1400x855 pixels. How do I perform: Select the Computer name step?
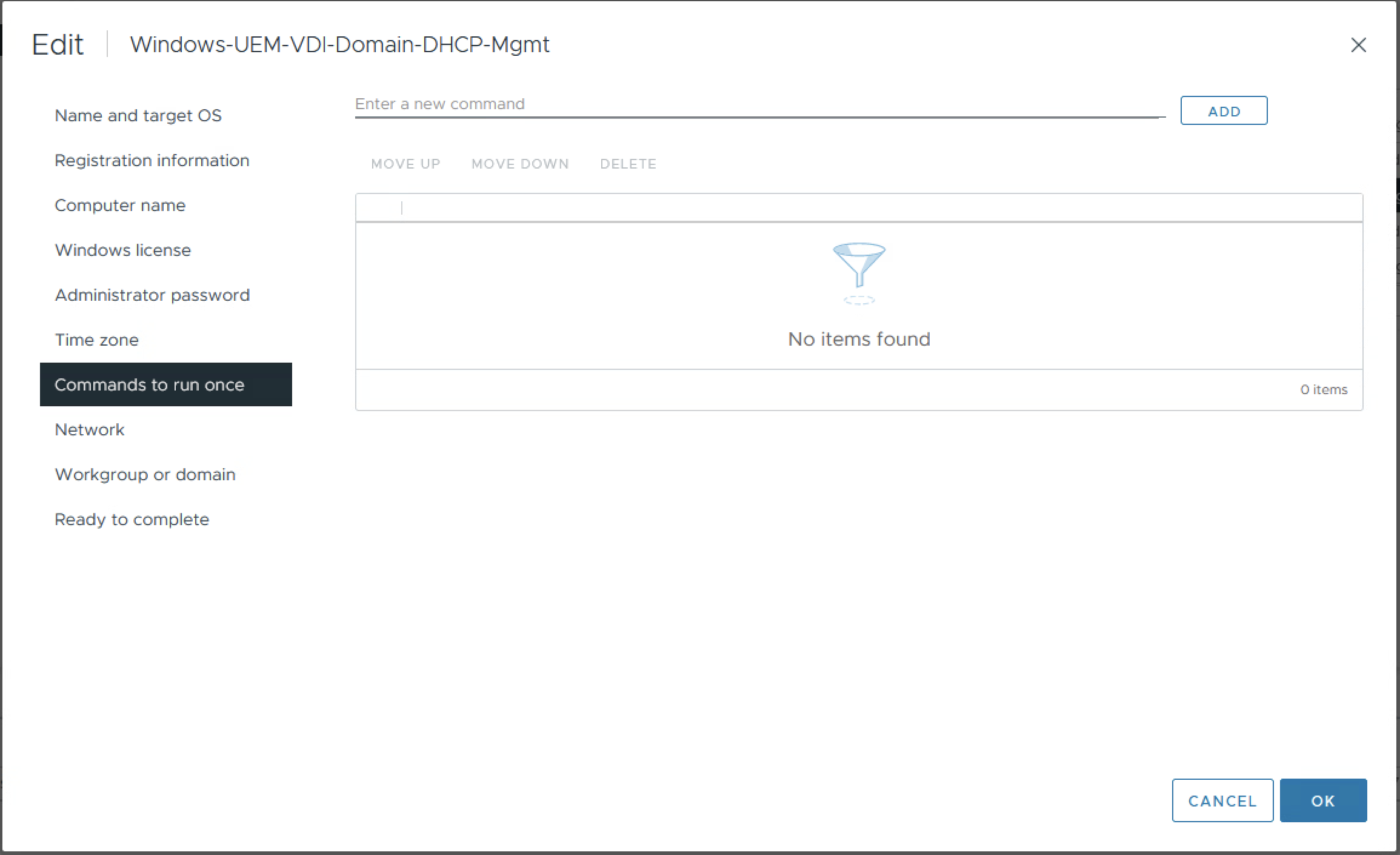[x=120, y=205]
